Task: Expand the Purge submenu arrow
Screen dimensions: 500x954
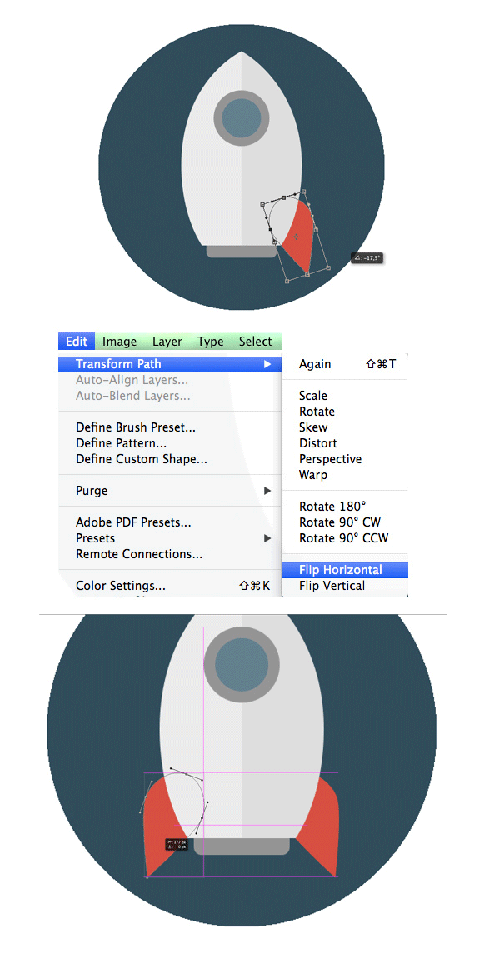Action: click(x=266, y=490)
